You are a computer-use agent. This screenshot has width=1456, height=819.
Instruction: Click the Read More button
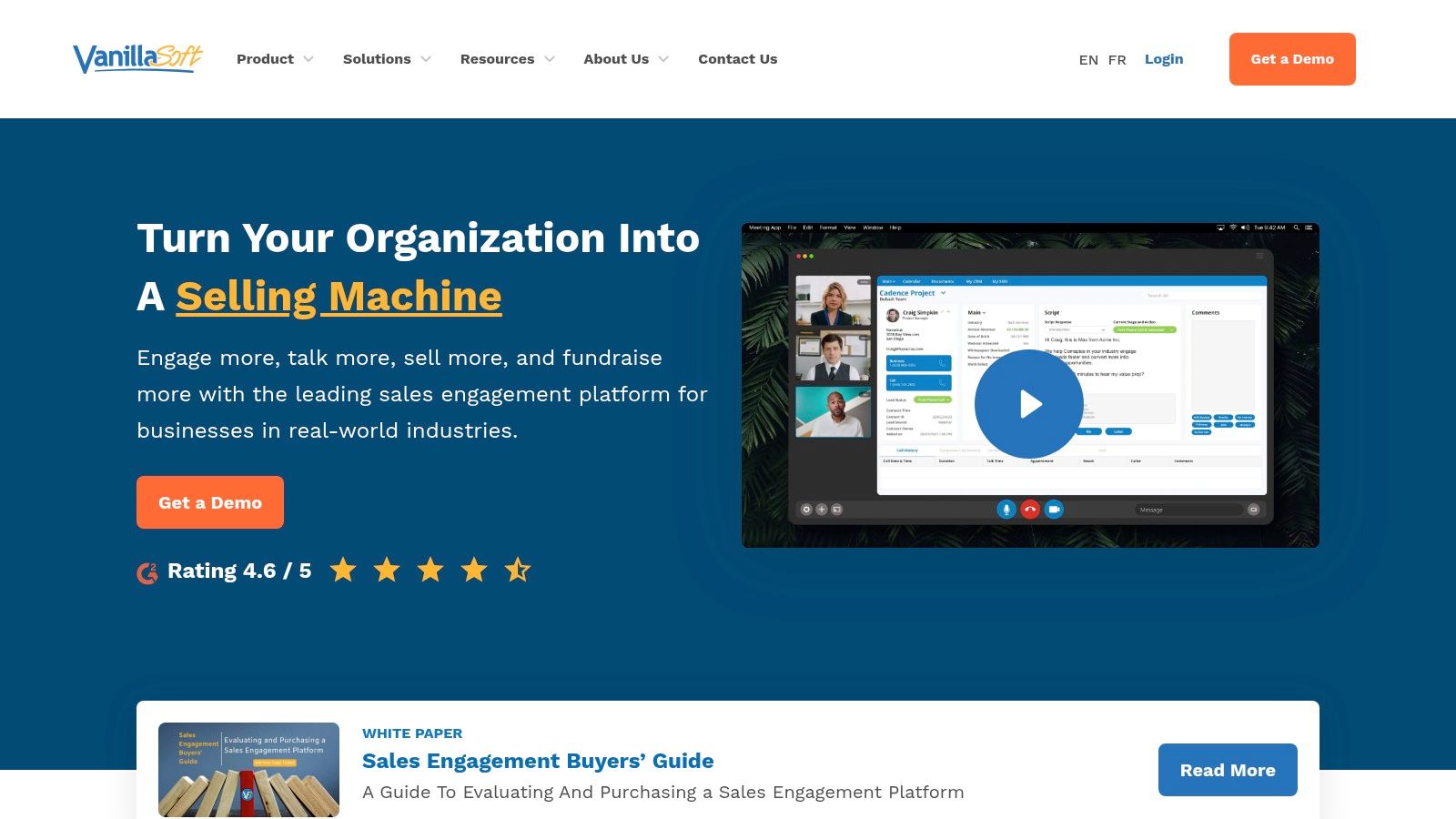pyautogui.click(x=1228, y=770)
